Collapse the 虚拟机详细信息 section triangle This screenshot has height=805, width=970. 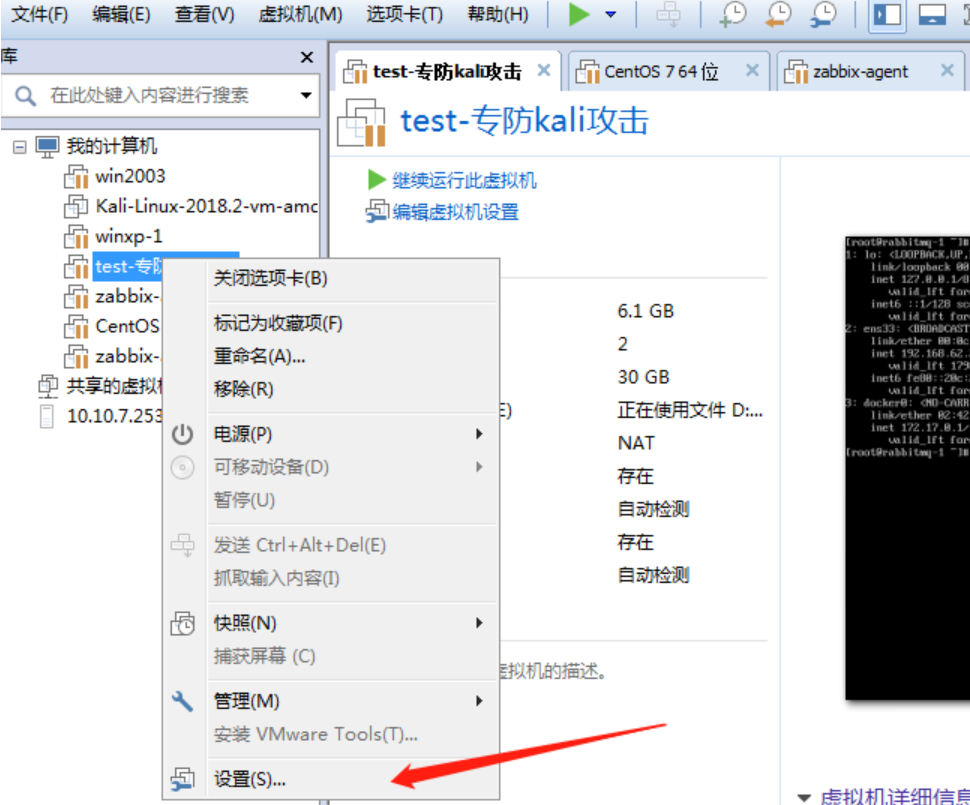804,797
